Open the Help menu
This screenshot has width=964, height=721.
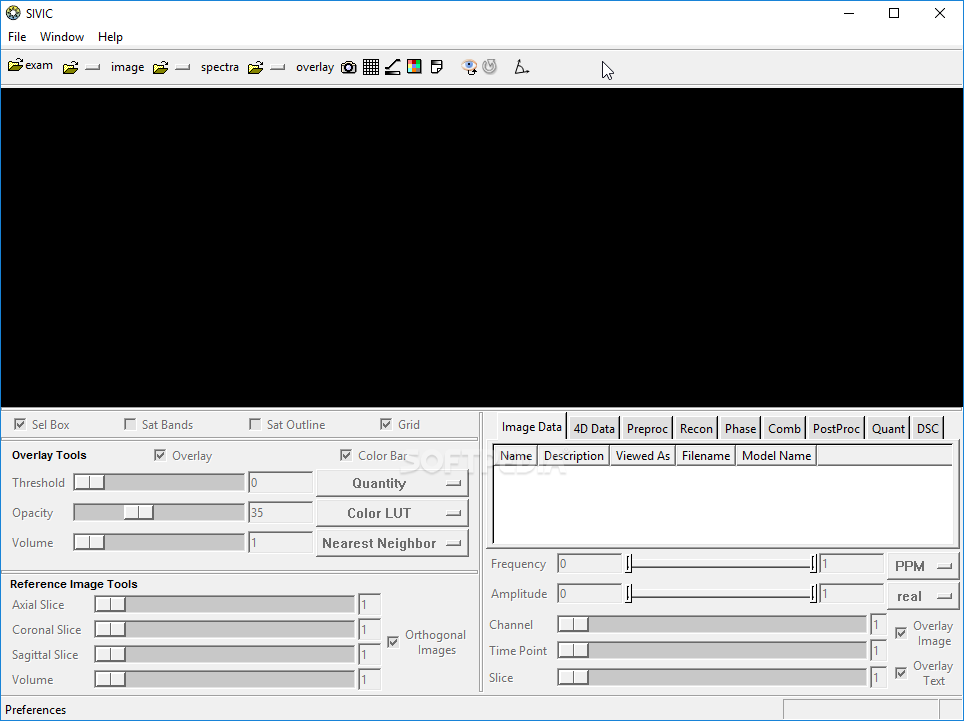click(110, 37)
